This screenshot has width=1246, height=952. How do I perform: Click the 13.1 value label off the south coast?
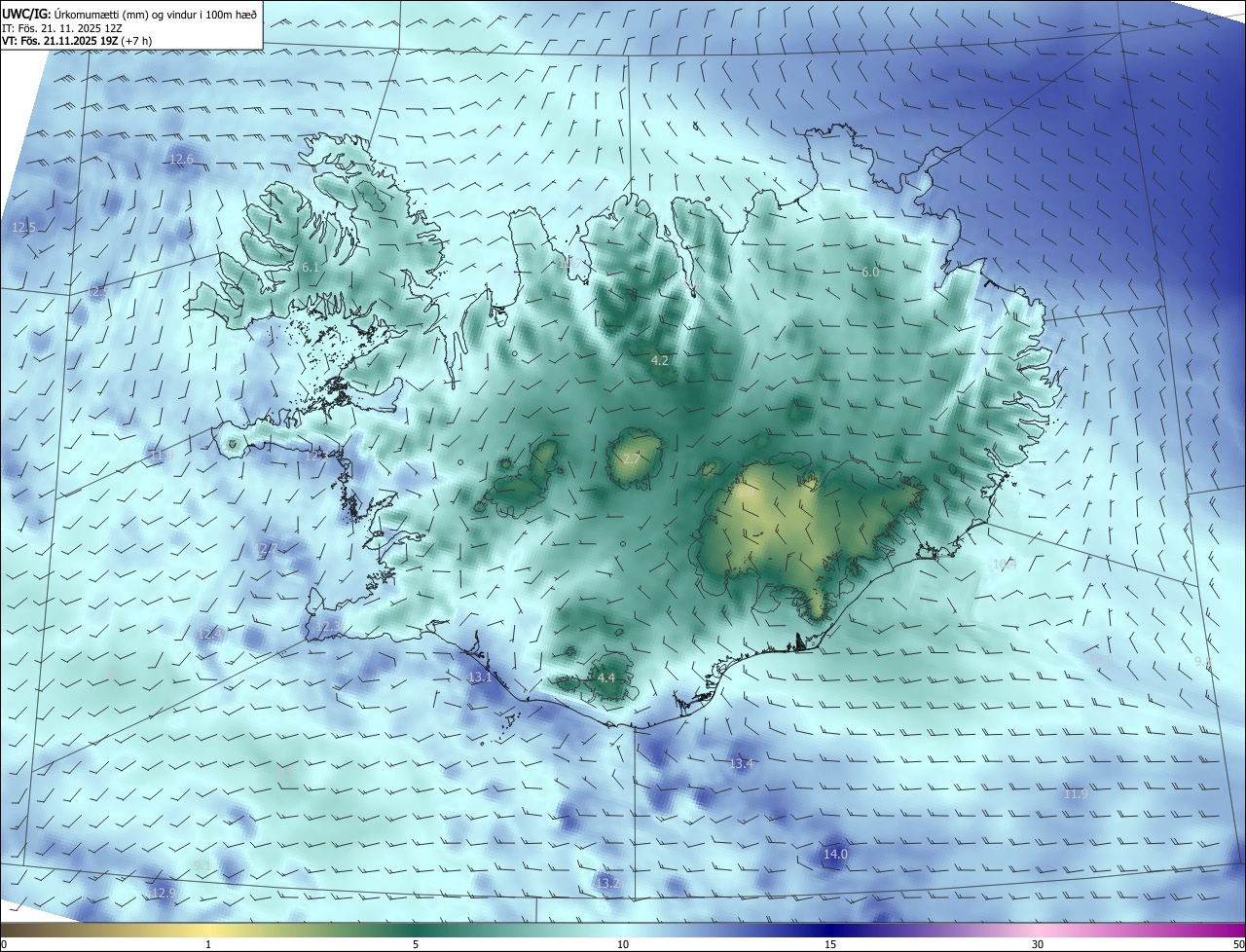point(481,677)
